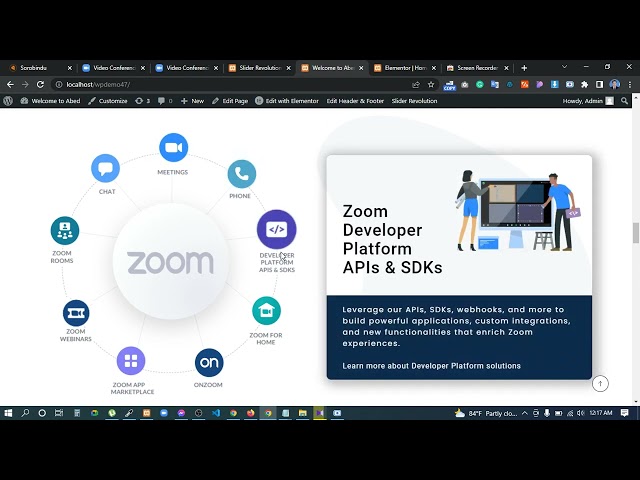640x480 pixels.
Task: Open File Explorer from the taskbar
Action: [x=302, y=413]
